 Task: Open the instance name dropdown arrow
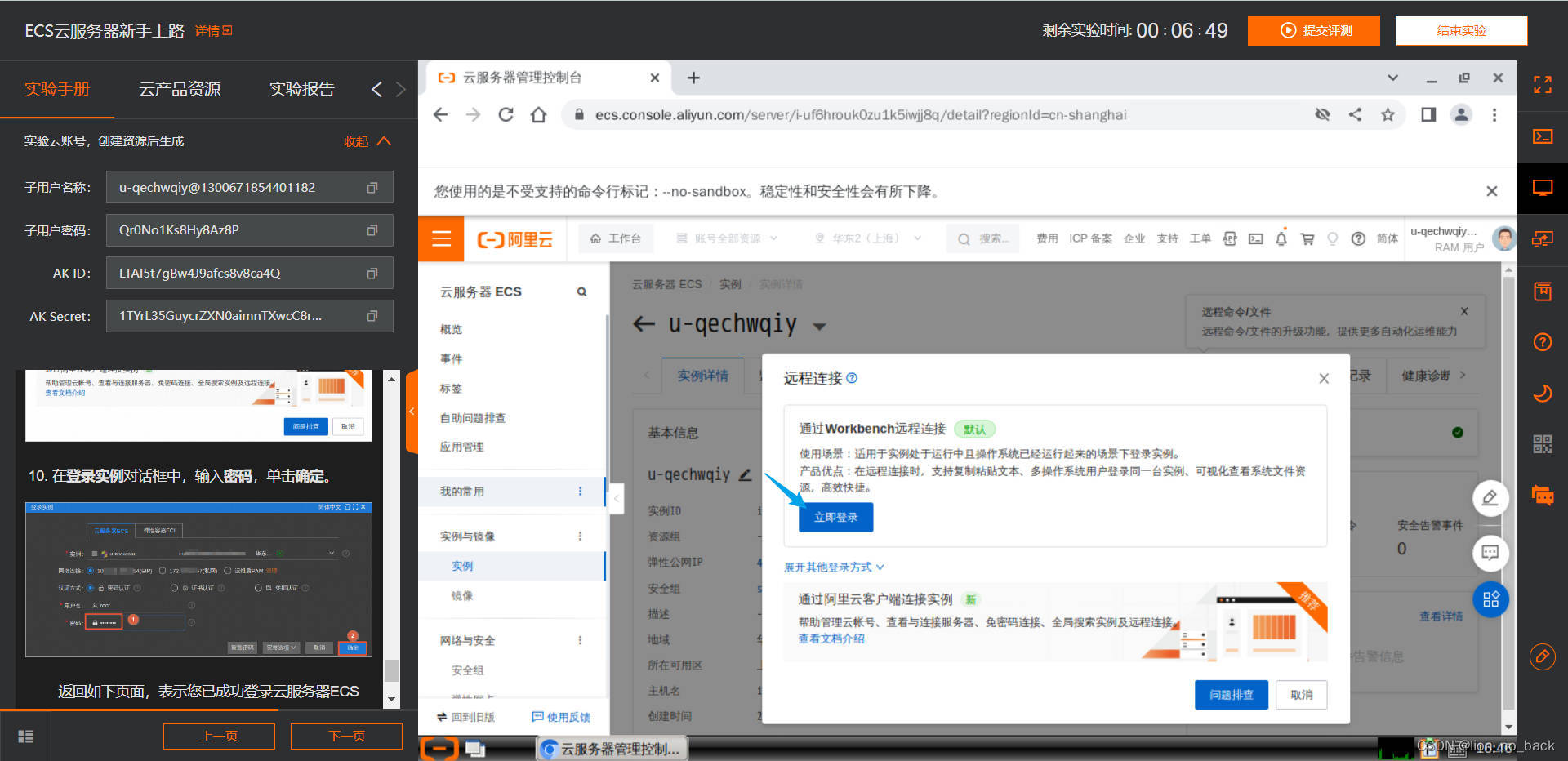click(x=819, y=326)
